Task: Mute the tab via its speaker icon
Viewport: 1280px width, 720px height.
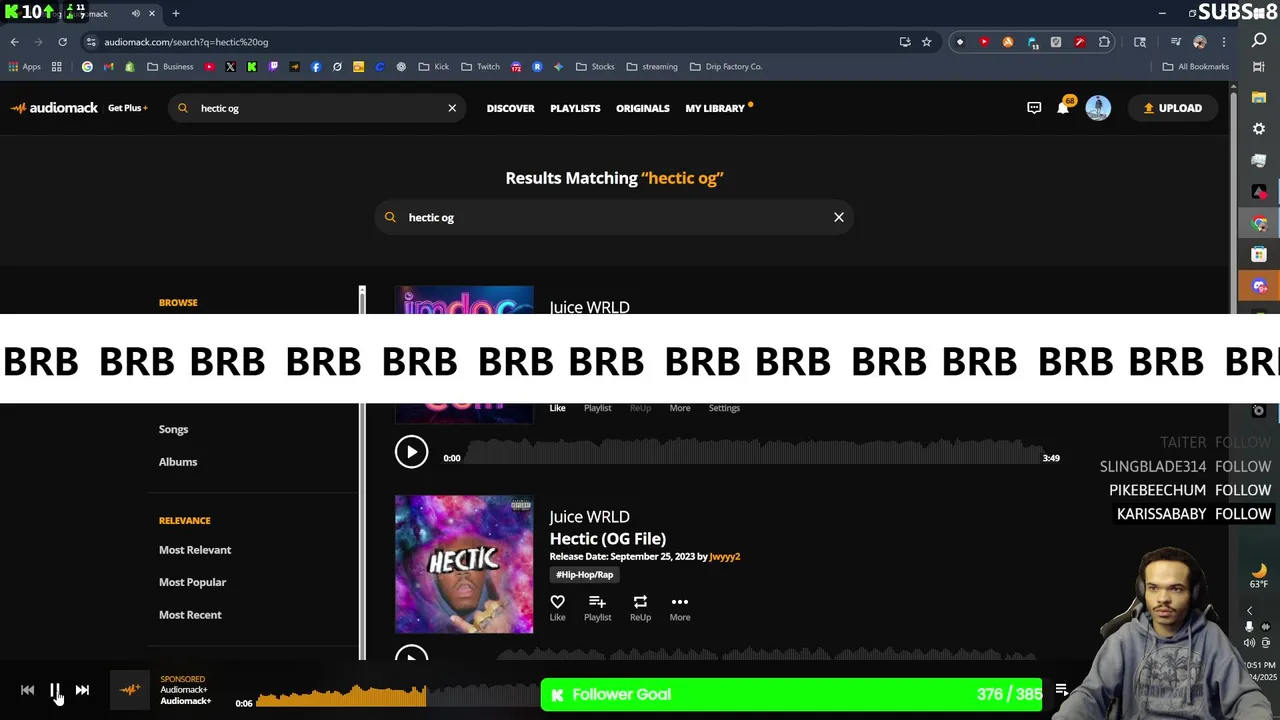Action: coord(135,14)
